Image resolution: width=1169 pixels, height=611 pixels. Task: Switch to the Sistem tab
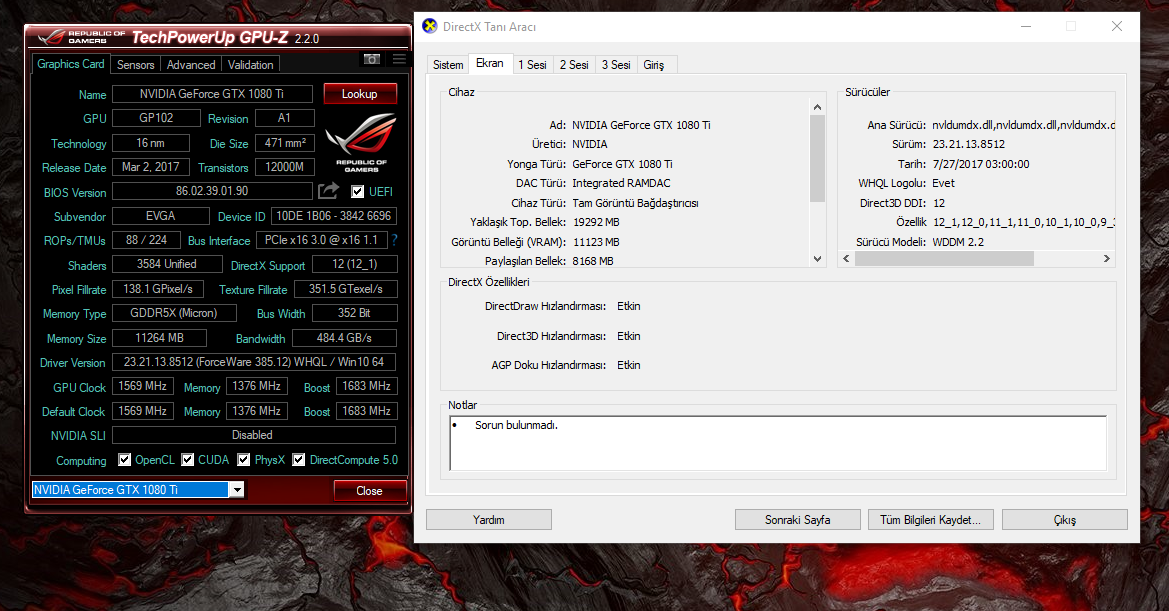[448, 65]
